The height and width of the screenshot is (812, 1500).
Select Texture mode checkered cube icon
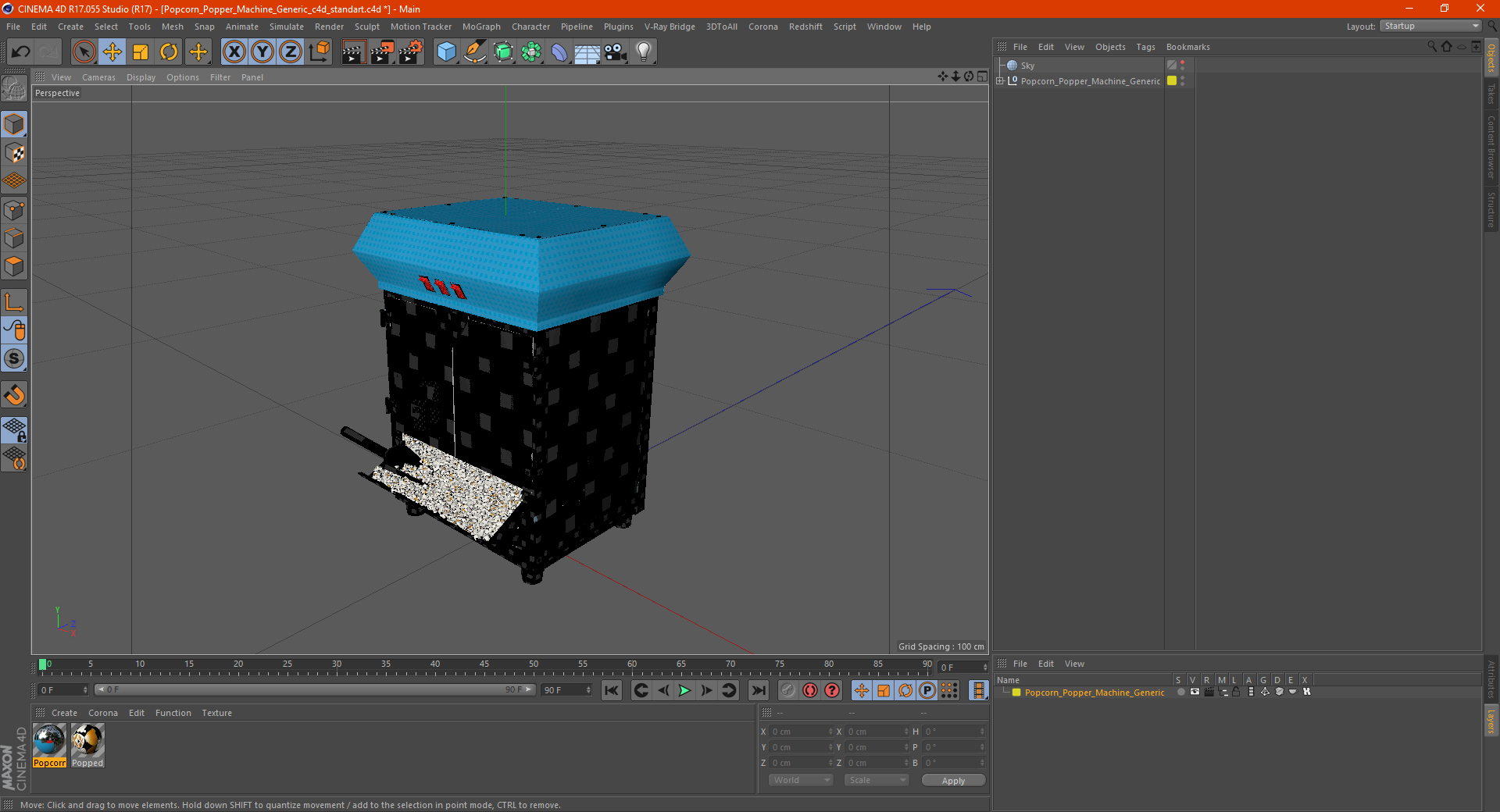(x=14, y=153)
